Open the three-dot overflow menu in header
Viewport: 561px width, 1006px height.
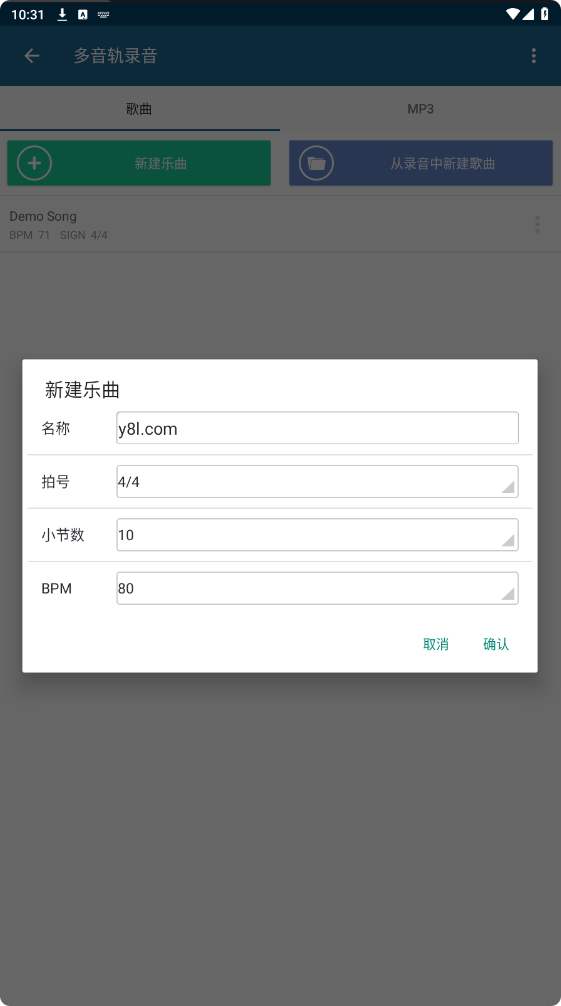point(533,56)
